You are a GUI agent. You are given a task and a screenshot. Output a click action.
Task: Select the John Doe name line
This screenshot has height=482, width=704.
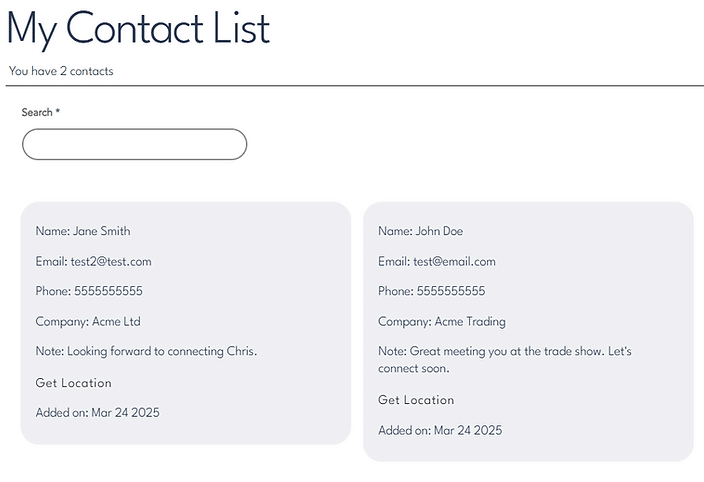click(x=420, y=231)
